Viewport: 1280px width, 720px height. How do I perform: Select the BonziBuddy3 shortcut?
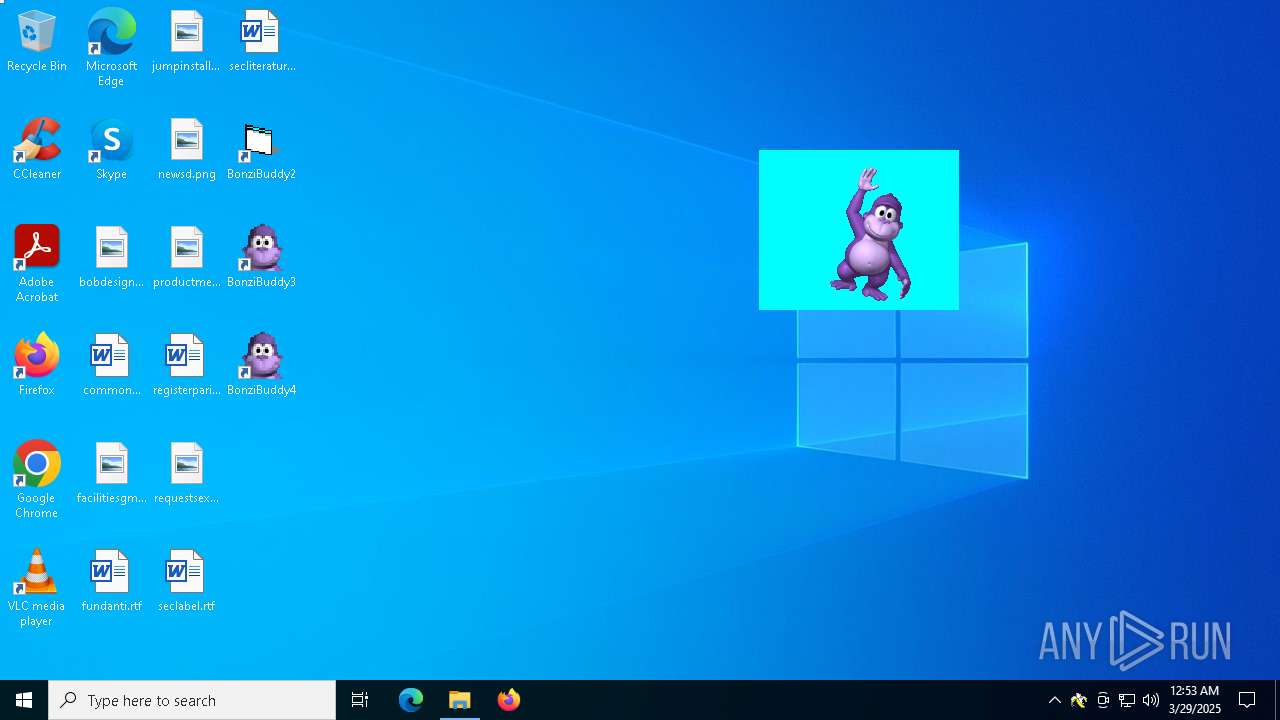(x=261, y=258)
